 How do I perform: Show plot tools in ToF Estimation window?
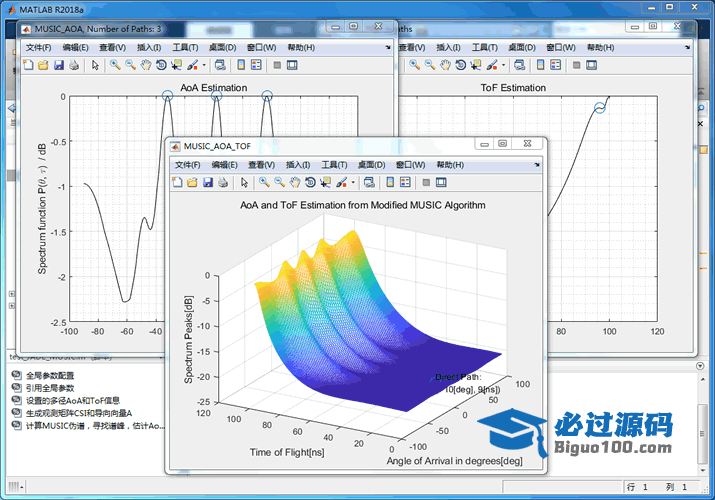click(x=591, y=65)
